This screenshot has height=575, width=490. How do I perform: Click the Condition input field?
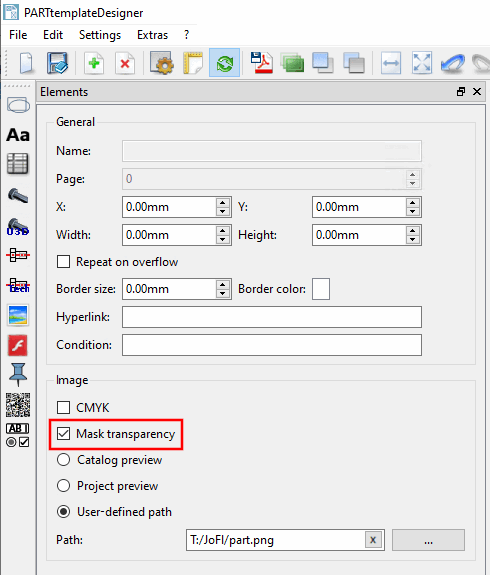click(x=272, y=345)
